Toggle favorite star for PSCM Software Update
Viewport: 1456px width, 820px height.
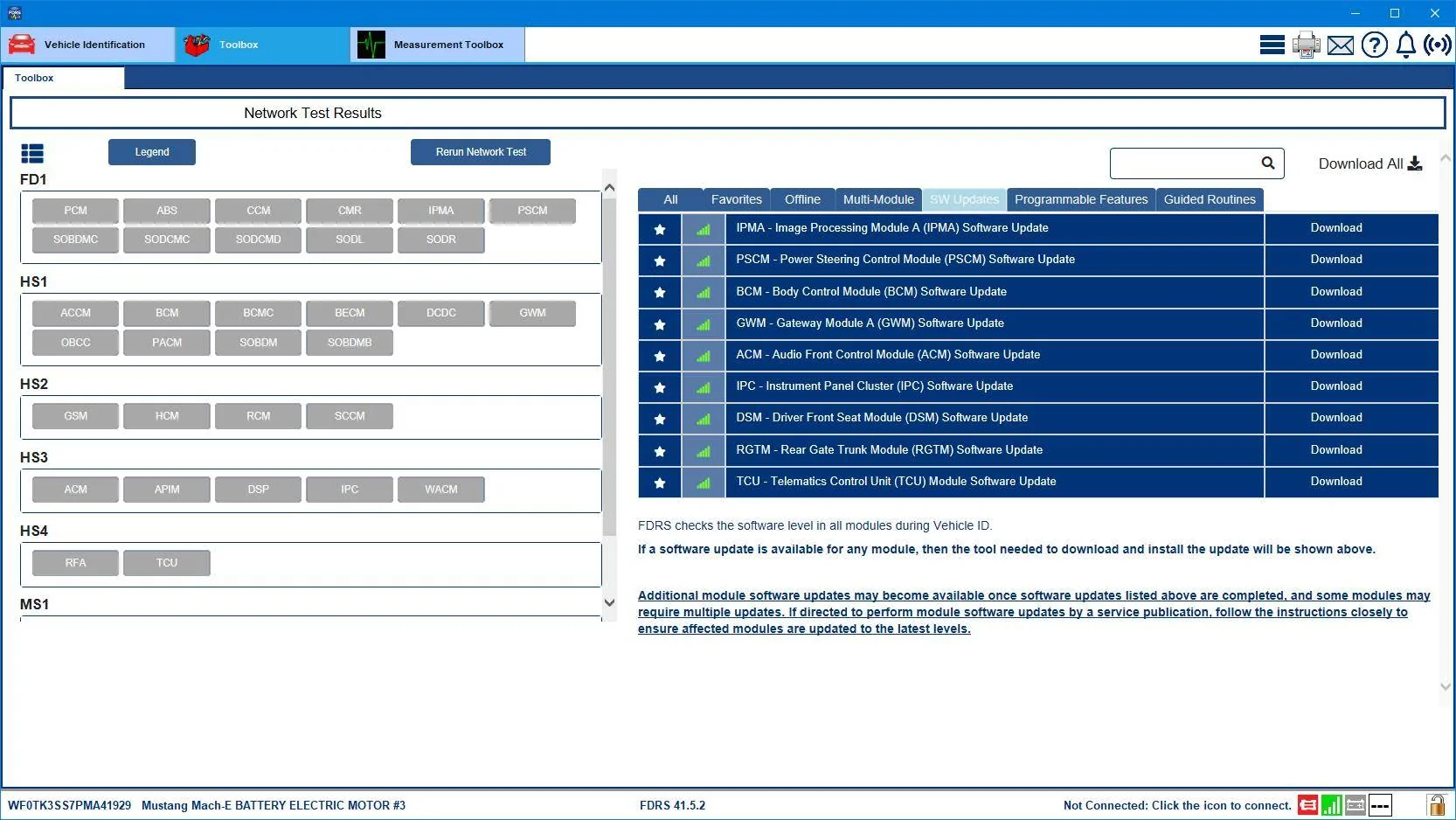660,261
